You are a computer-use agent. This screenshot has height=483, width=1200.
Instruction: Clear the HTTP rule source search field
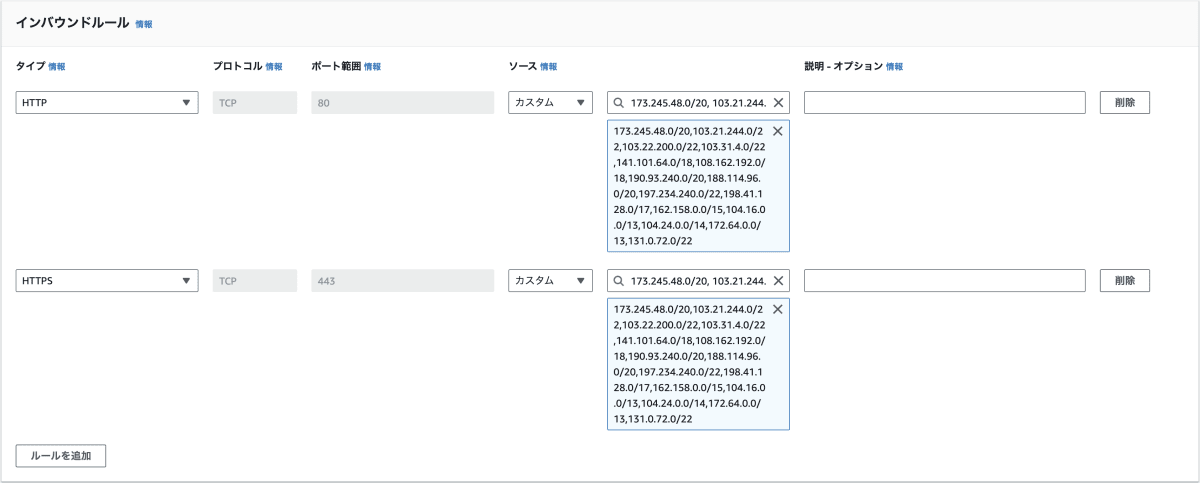pyautogui.click(x=778, y=102)
